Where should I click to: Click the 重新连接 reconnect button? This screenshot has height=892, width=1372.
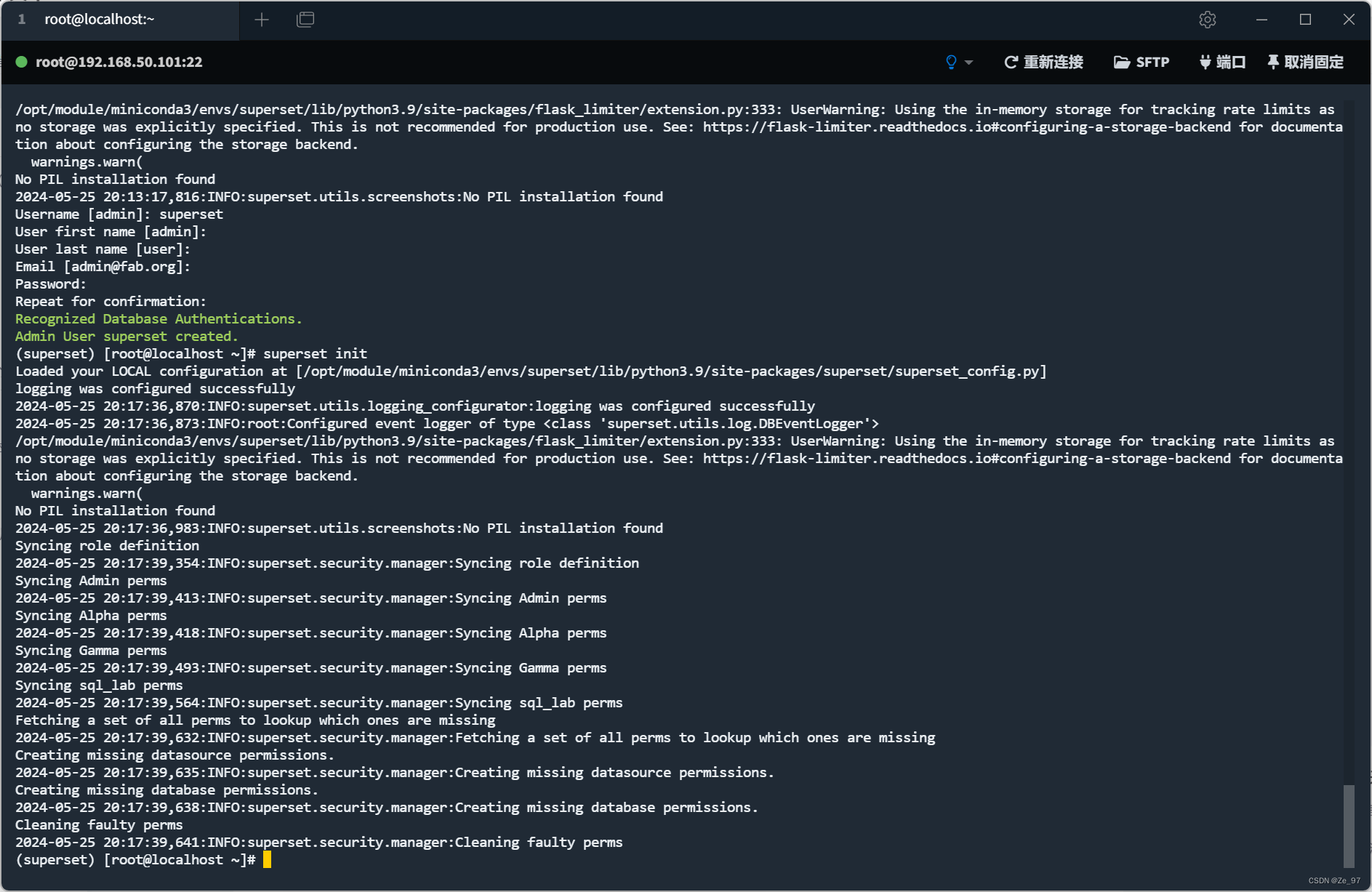click(x=1053, y=63)
